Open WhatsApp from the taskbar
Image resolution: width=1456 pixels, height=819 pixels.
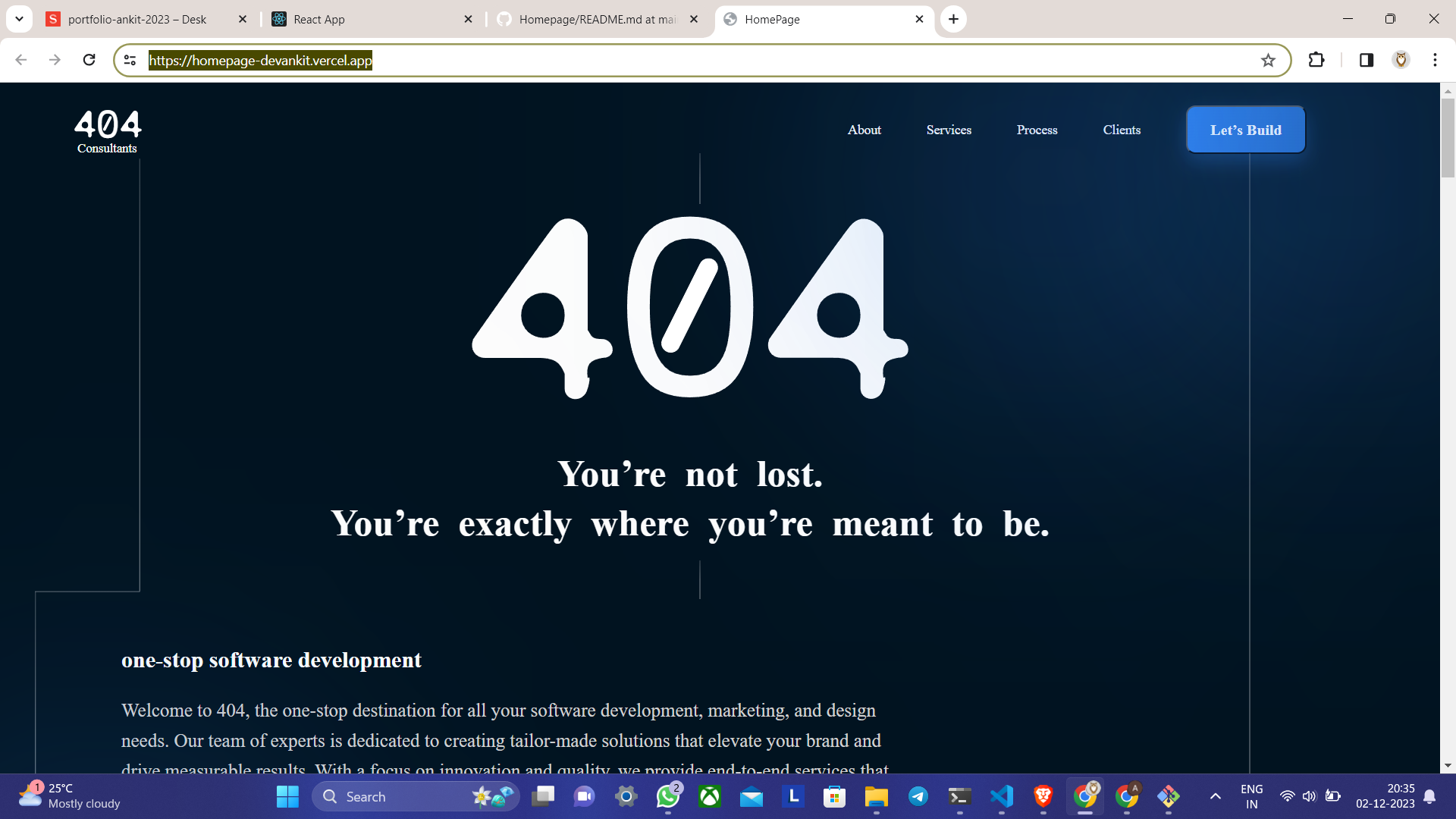click(x=667, y=796)
